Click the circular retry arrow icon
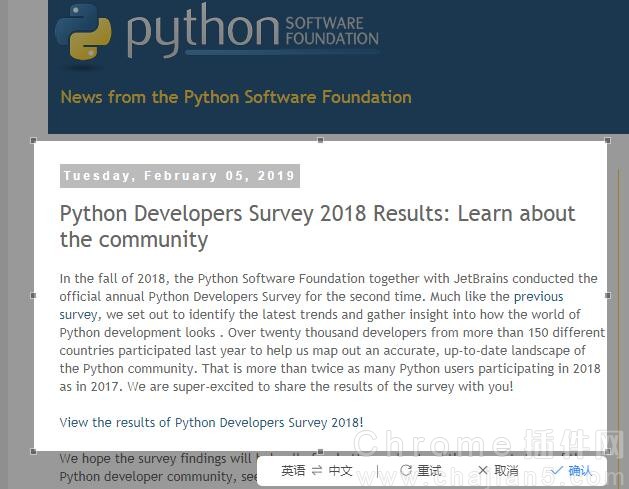Viewport: 629px width, 489px height. (x=406, y=471)
